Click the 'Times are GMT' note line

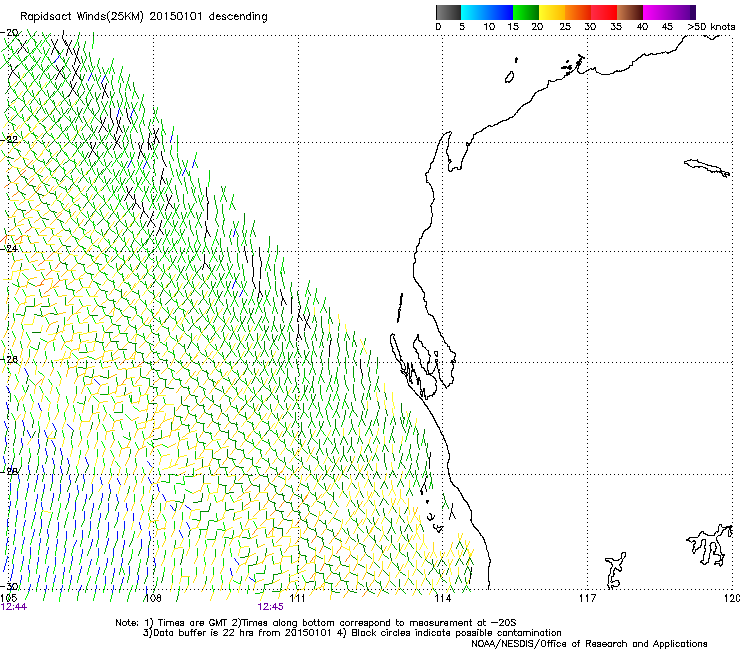pos(316,623)
